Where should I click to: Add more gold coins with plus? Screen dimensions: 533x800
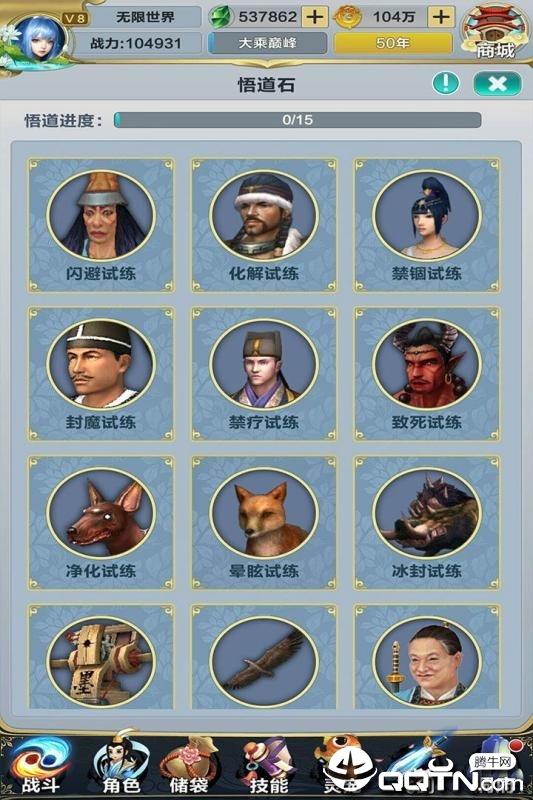click(x=441, y=17)
